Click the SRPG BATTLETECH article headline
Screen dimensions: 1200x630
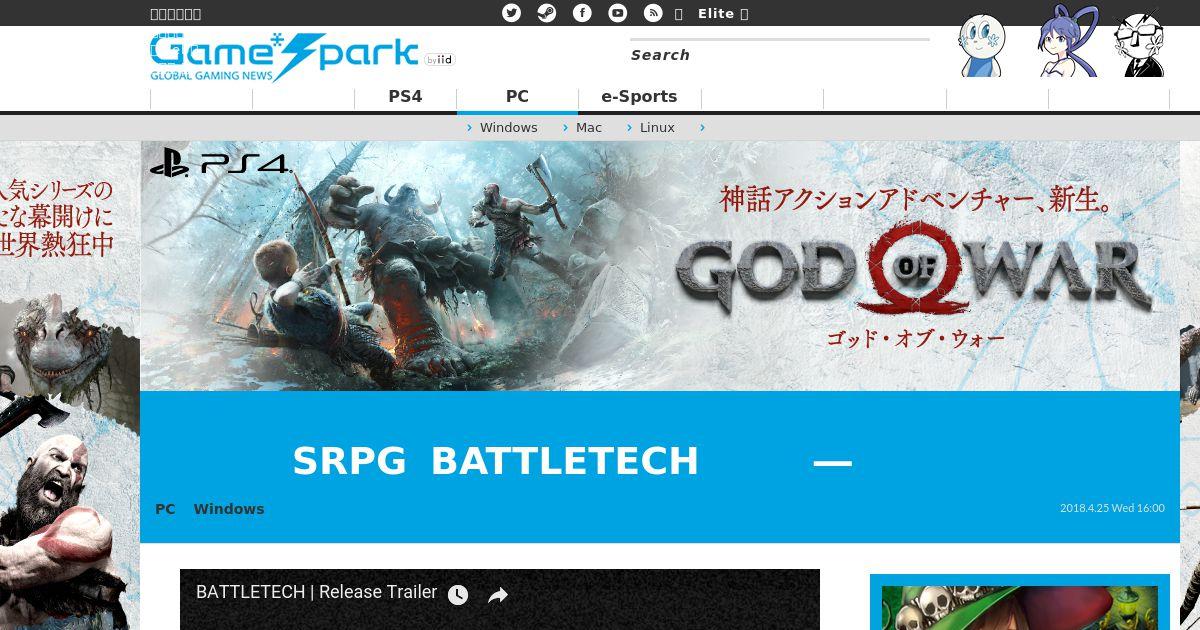coord(572,461)
